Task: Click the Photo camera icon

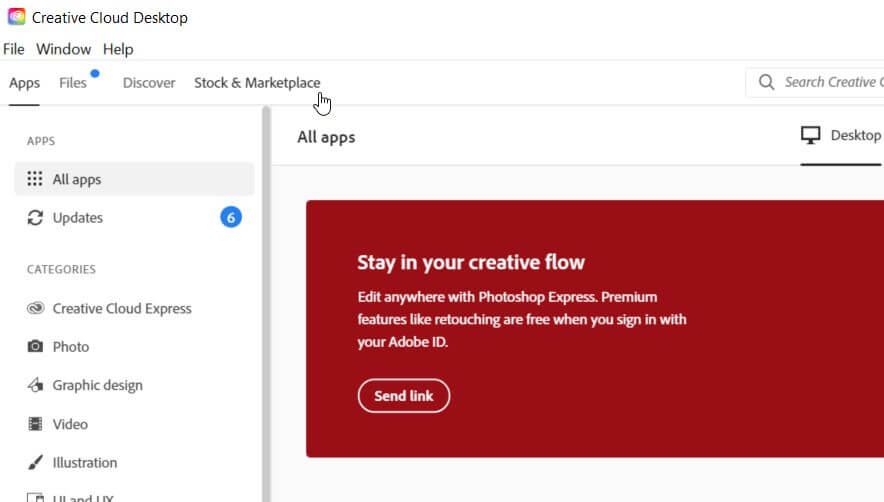Action: [x=35, y=347]
